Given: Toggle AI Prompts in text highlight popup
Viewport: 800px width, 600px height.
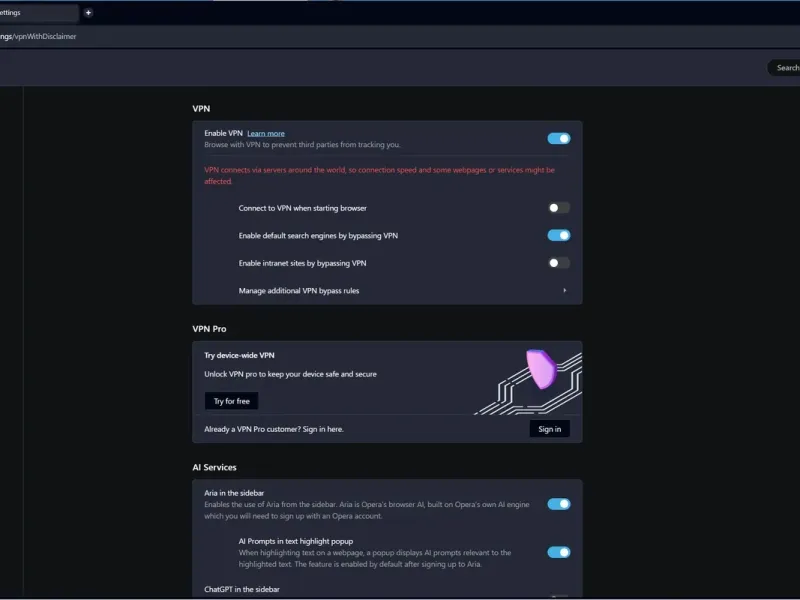Looking at the screenshot, I should (559, 552).
